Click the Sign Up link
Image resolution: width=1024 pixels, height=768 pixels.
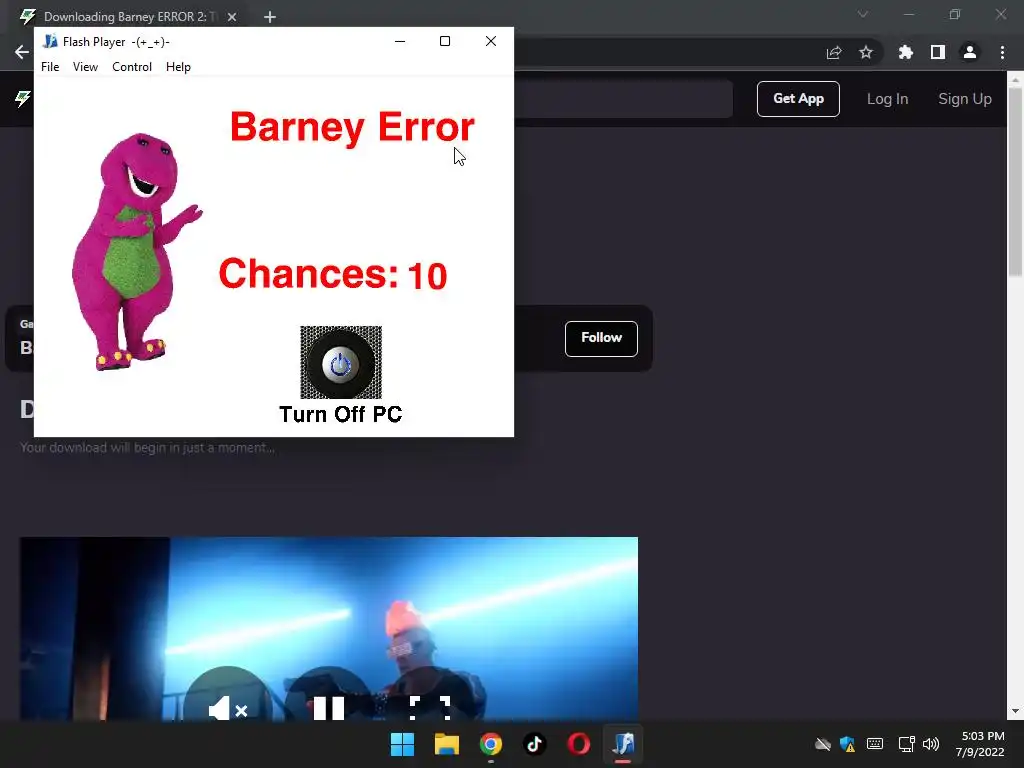(965, 99)
